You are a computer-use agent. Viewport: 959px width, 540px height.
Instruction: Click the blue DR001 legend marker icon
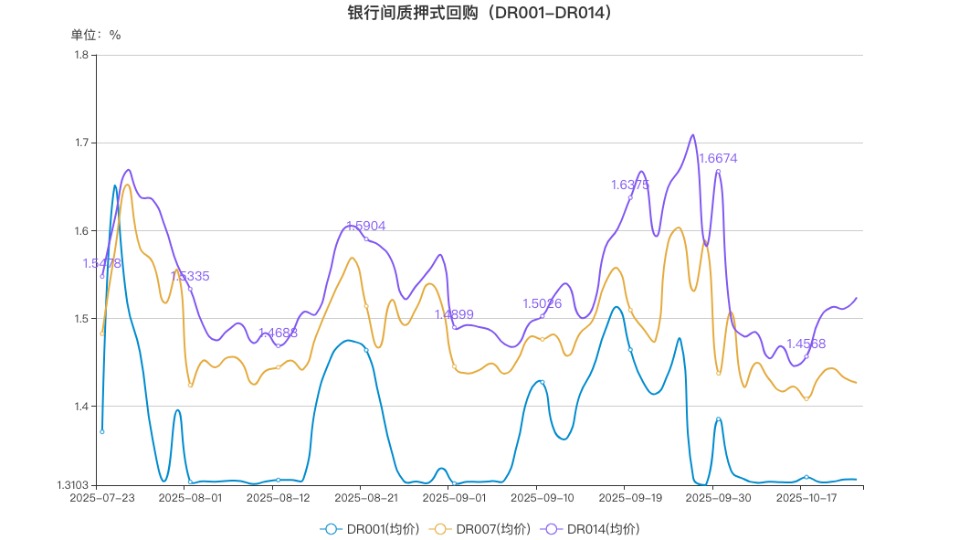click(332, 529)
